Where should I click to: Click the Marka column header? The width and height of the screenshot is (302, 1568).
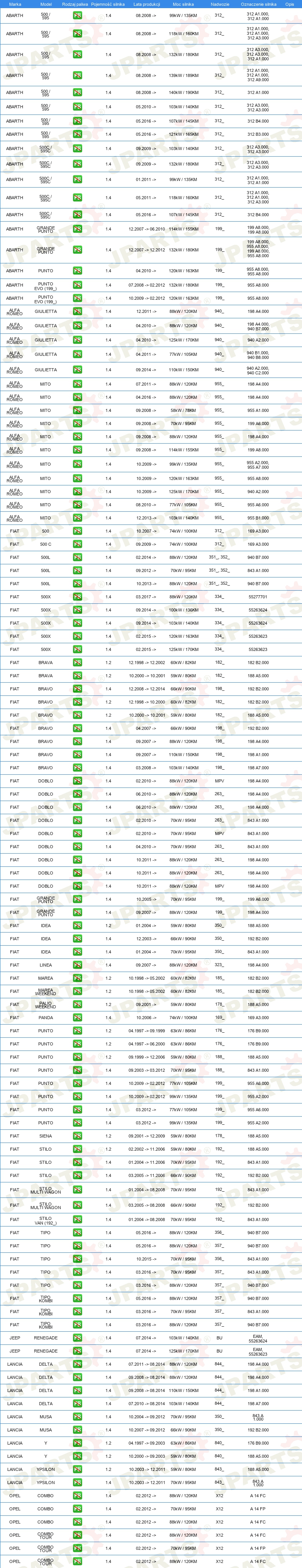pos(15,4)
